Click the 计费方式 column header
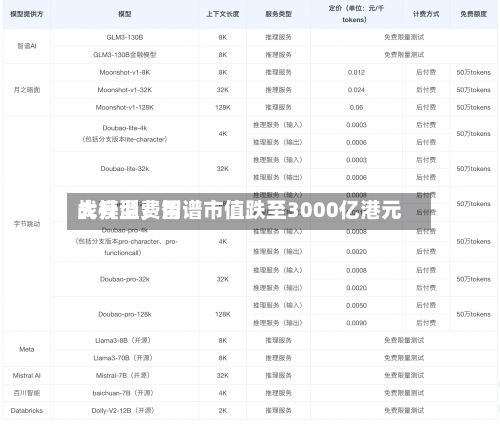This screenshot has width=500, height=424. click(x=426, y=14)
